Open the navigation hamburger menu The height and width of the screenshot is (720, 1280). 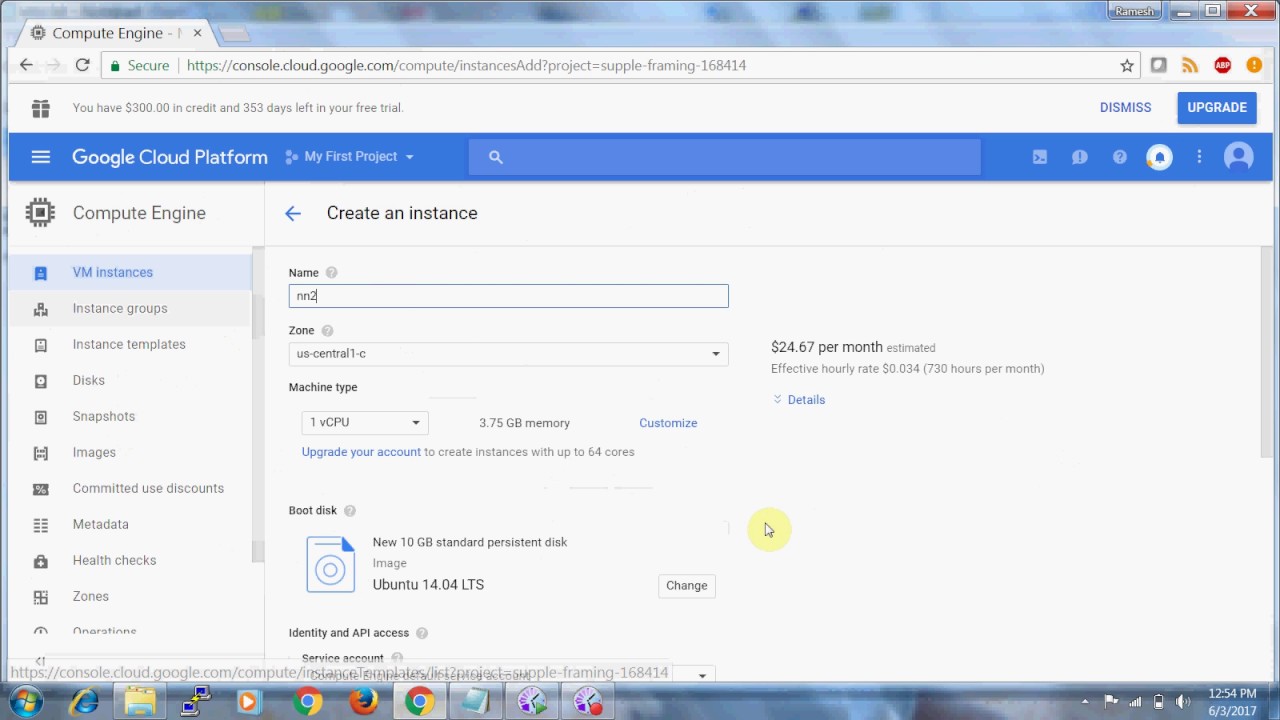click(x=40, y=157)
